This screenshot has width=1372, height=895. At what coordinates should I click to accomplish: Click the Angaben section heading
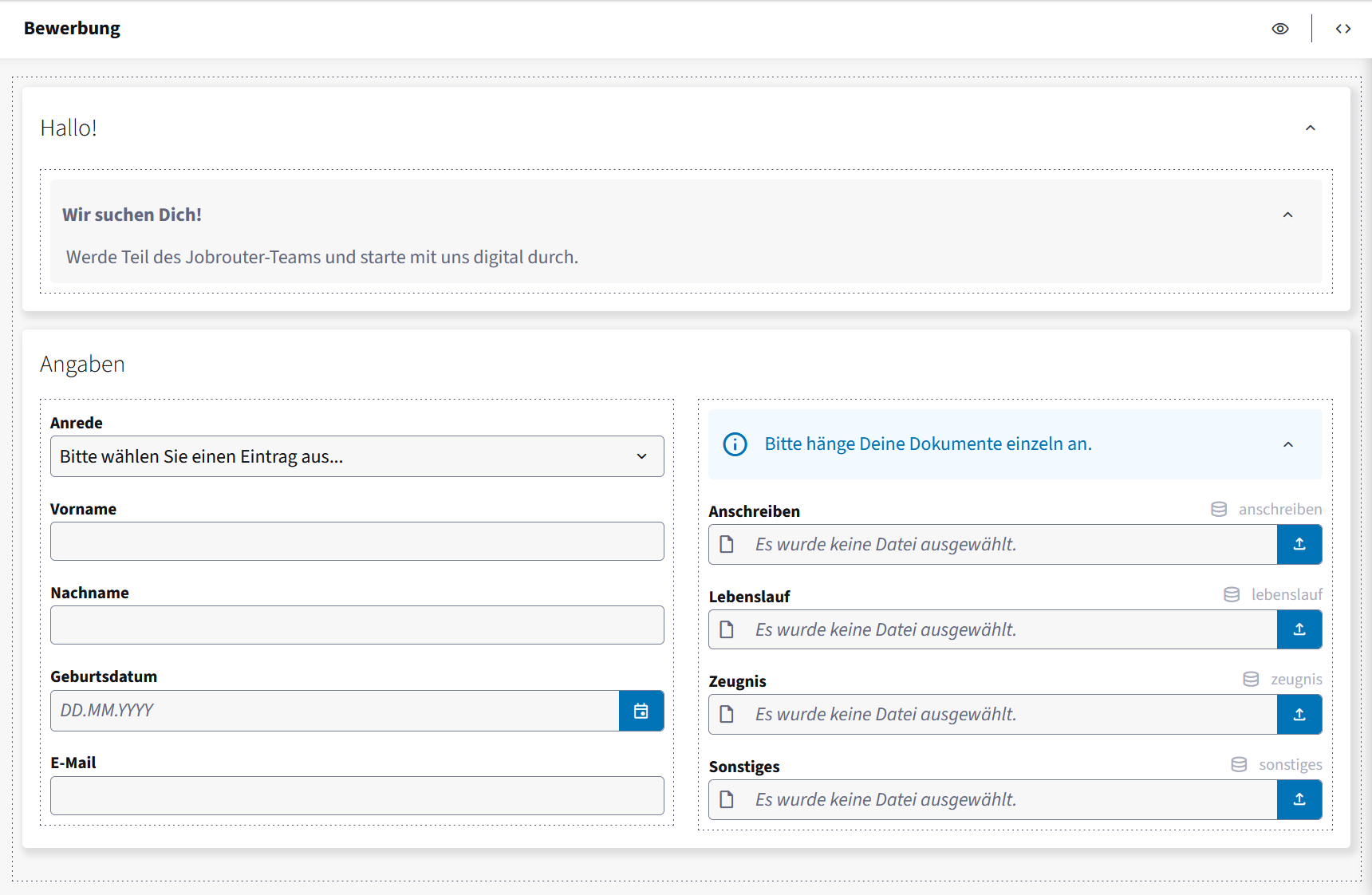pyautogui.click(x=82, y=365)
